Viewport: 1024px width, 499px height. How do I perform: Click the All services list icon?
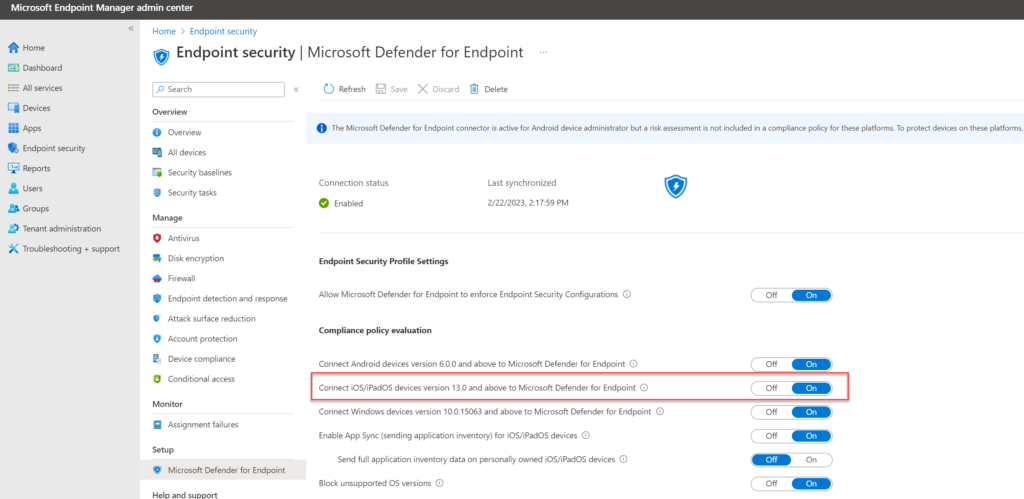(13, 88)
